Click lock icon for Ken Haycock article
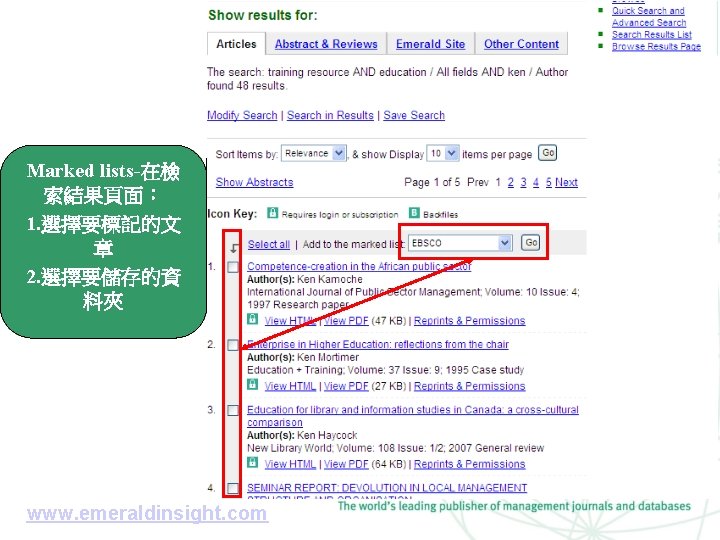The image size is (720, 540). coord(253,462)
